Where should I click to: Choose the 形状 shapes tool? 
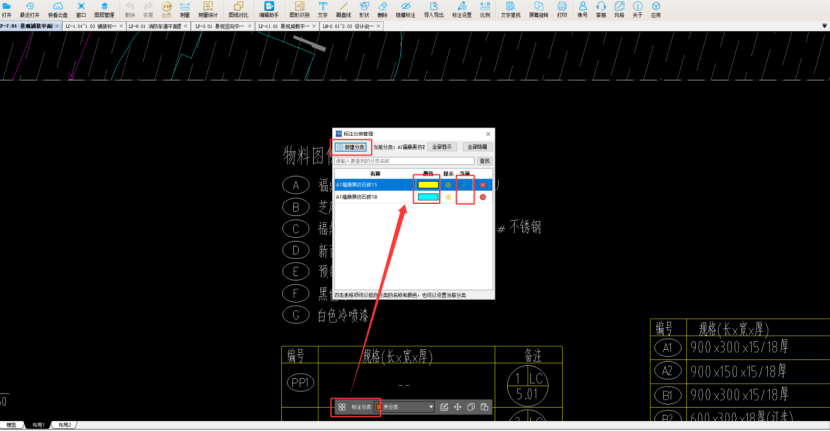click(364, 9)
